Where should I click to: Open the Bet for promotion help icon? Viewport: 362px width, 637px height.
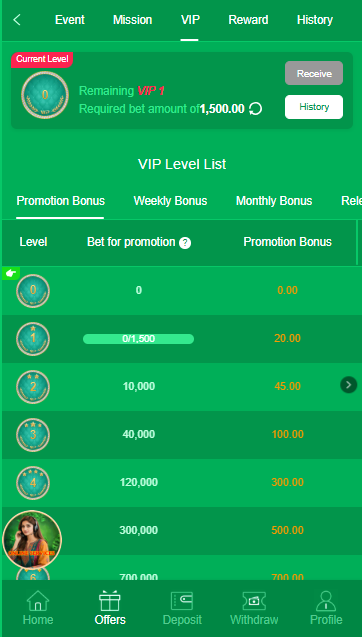coord(185,243)
